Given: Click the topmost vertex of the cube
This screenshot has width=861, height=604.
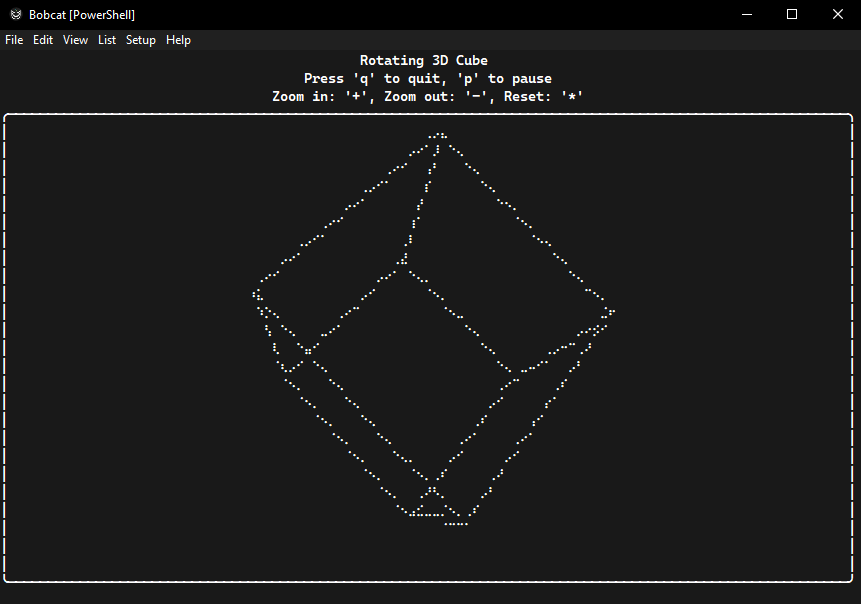Looking at the screenshot, I should pyautogui.click(x=438, y=135).
